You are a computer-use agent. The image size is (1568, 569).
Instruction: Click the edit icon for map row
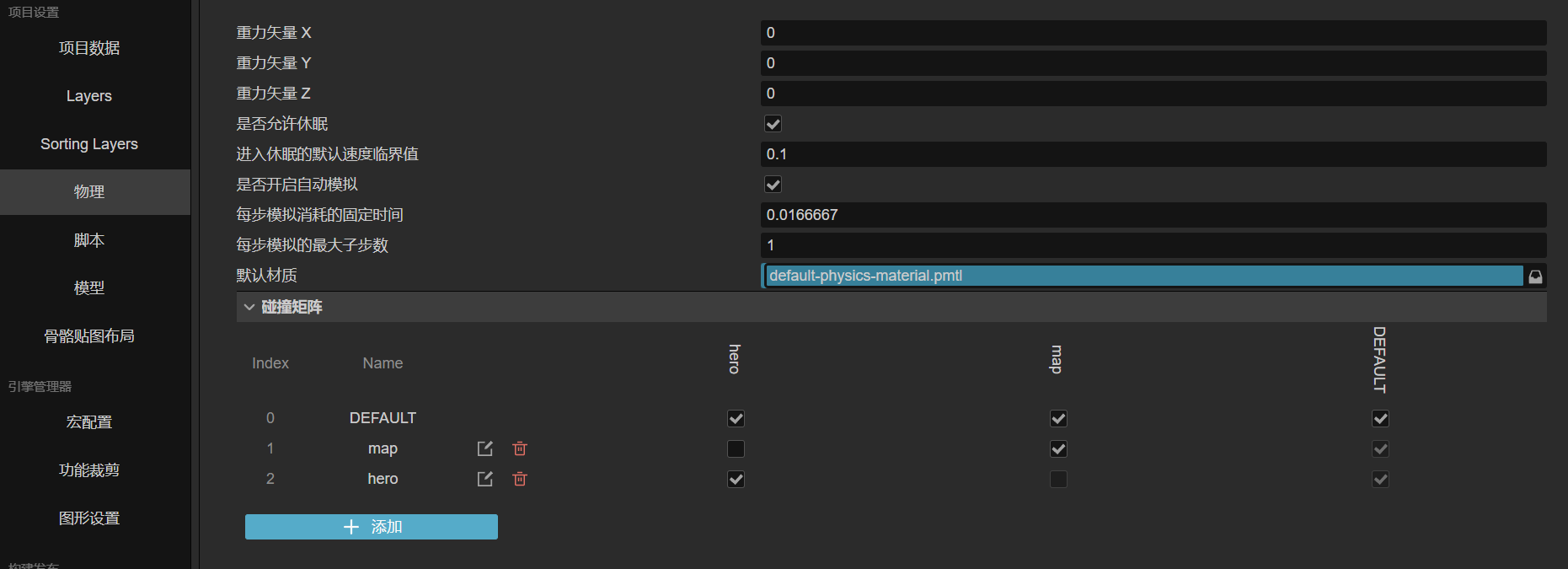[x=485, y=448]
